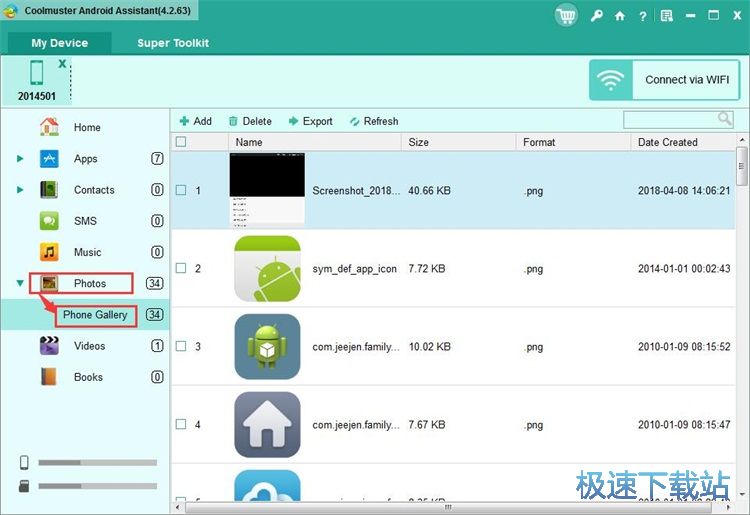Expand the Apps tree node arrow
Screen dimensions: 750x515
click(x=20, y=159)
